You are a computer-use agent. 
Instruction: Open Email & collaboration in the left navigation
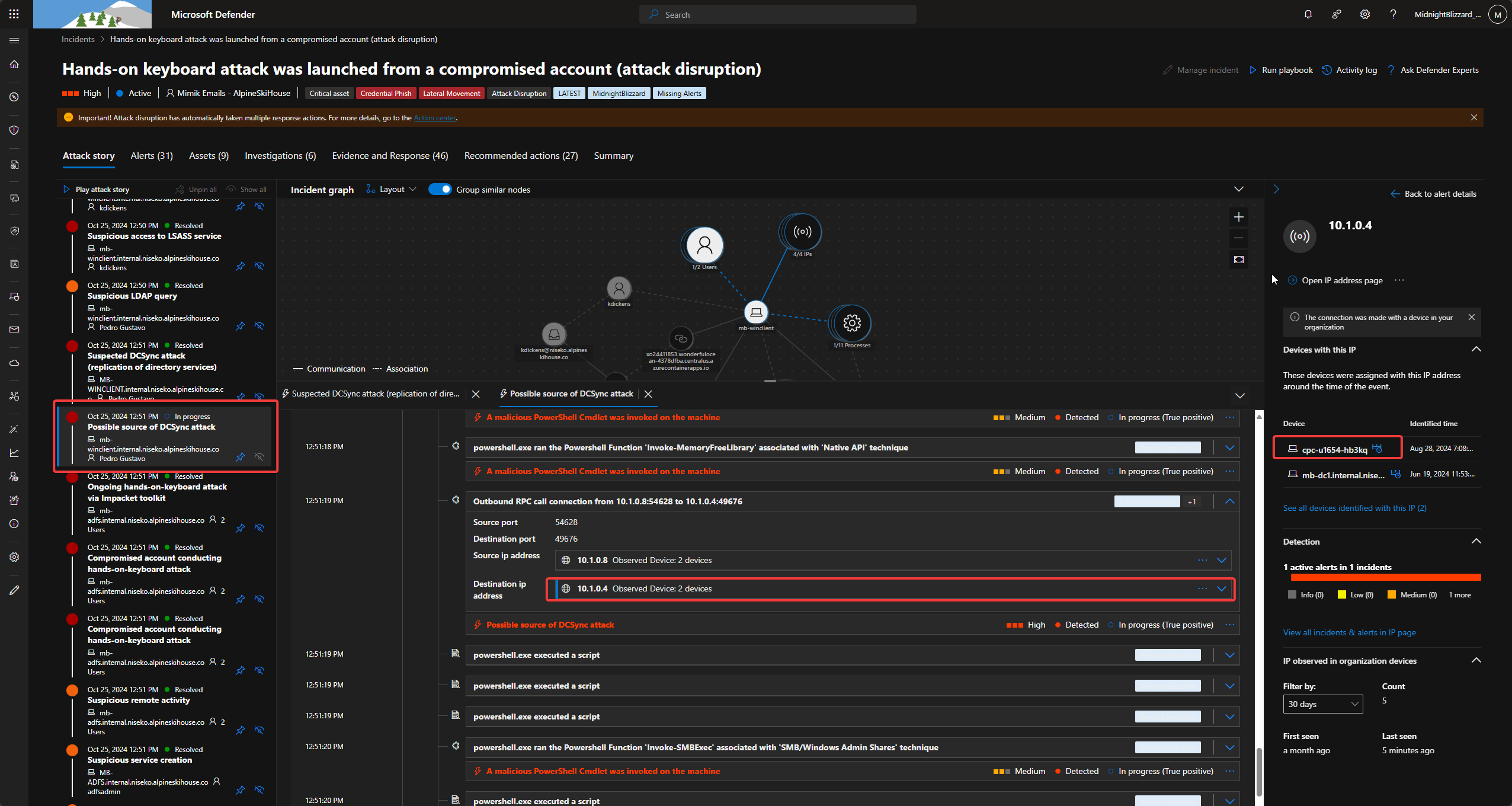(14, 330)
